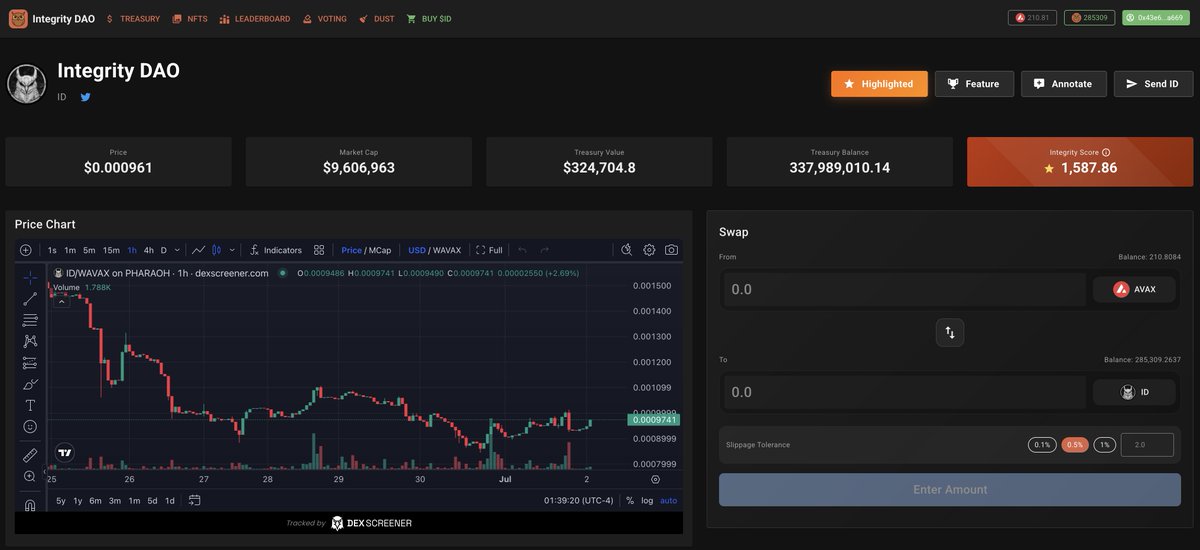The width and height of the screenshot is (1200, 550).
Task: Take a chart snapshot with camera icon
Action: tap(671, 250)
